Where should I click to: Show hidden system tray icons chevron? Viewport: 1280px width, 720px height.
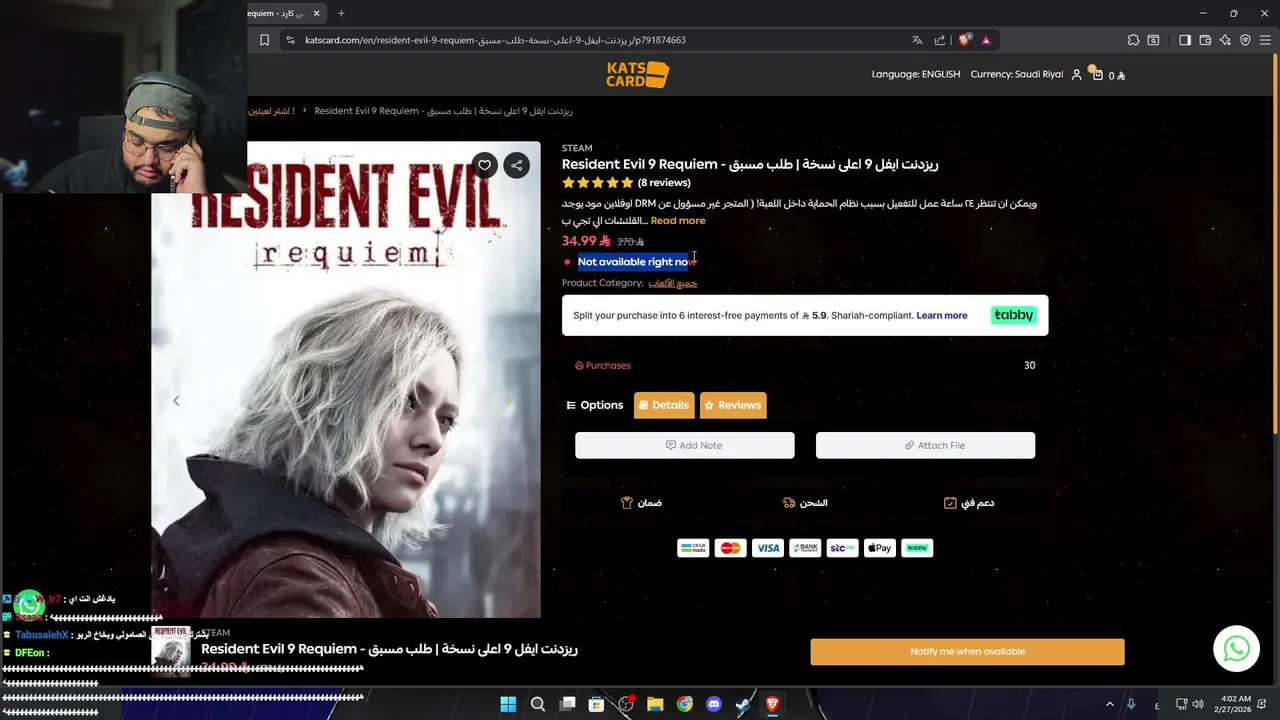[x=1109, y=704]
